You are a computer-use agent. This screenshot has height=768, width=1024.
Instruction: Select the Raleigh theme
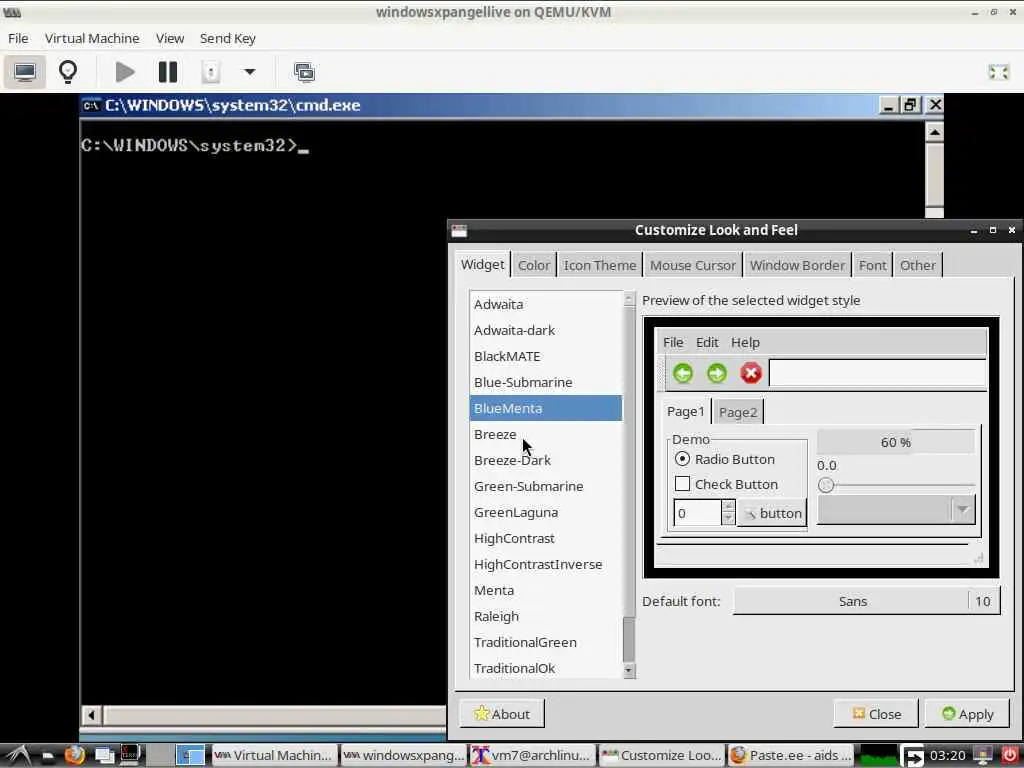click(545, 616)
